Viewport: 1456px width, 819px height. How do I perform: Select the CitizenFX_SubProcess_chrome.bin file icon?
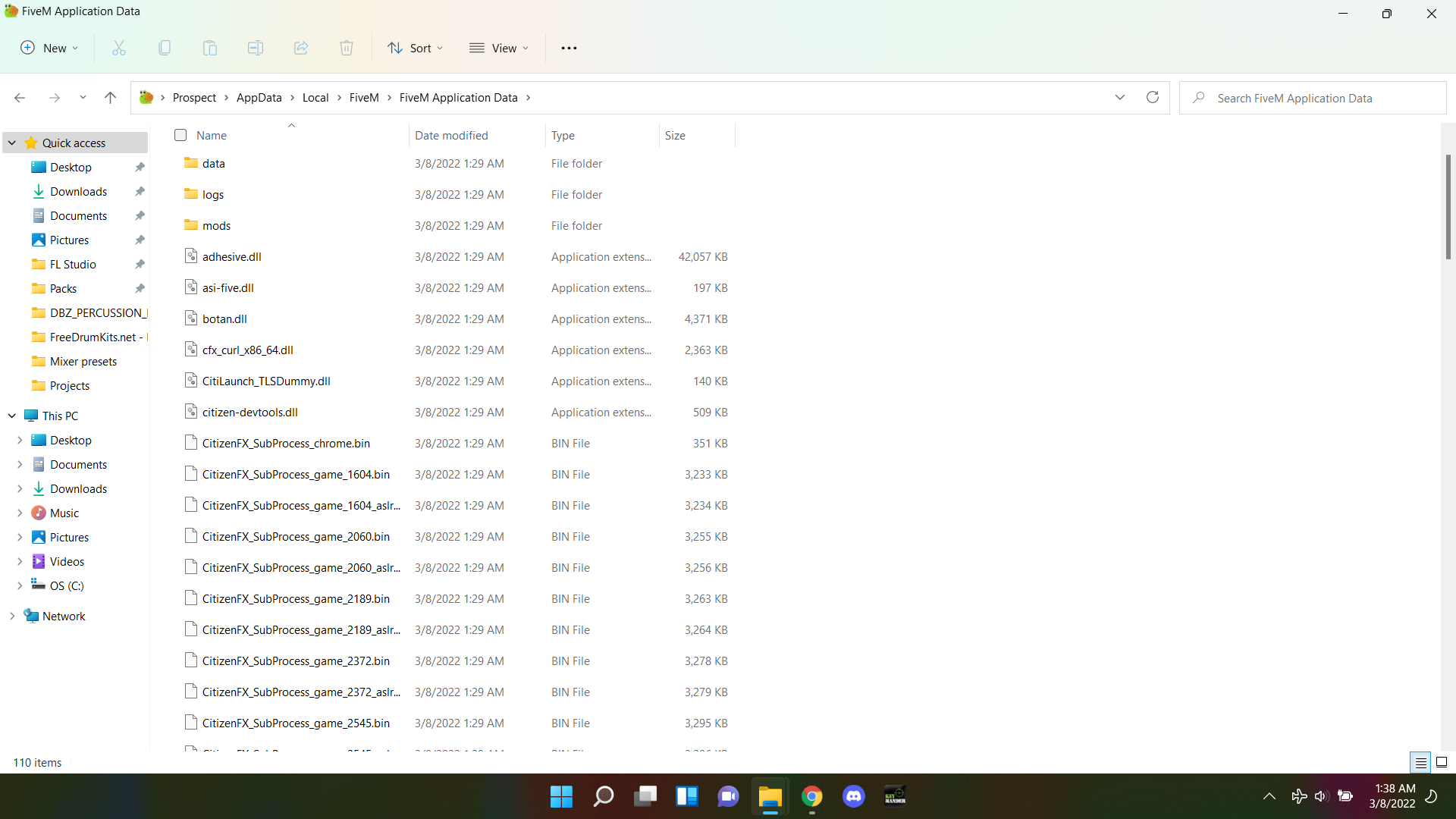click(x=191, y=443)
